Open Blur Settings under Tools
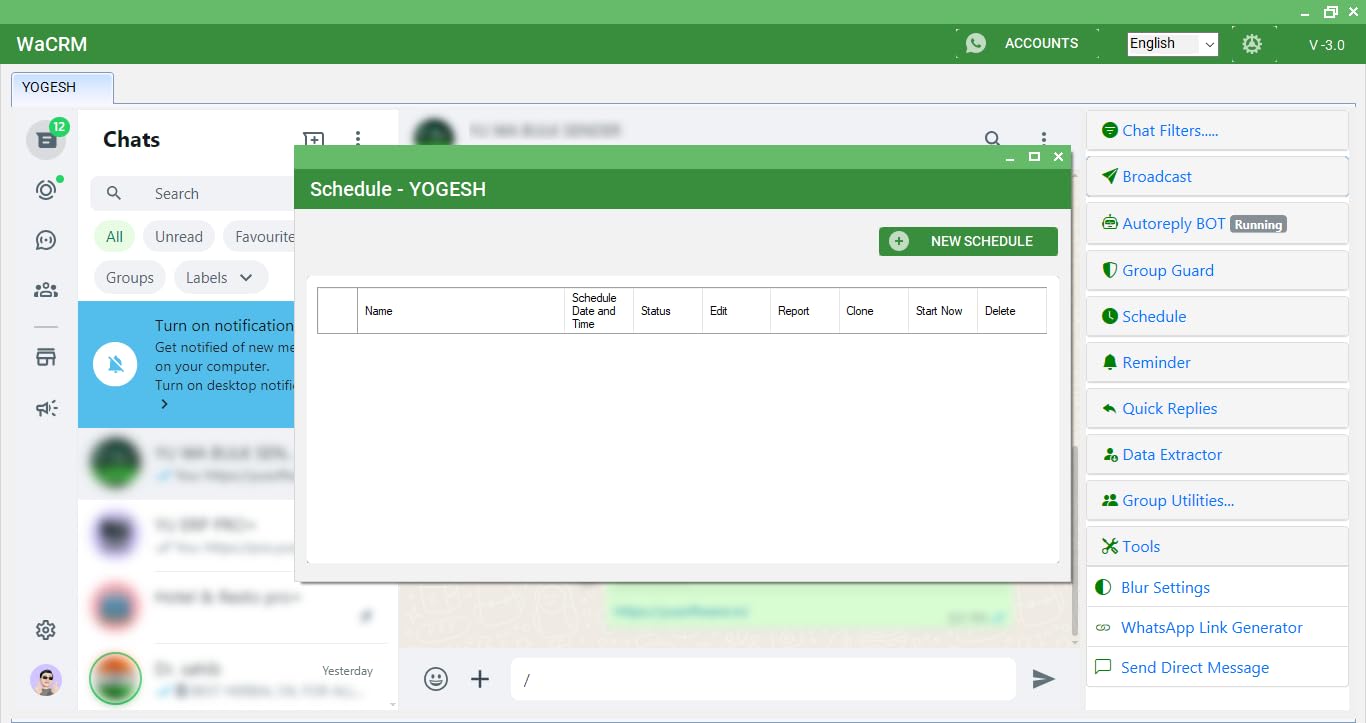 [1217, 587]
